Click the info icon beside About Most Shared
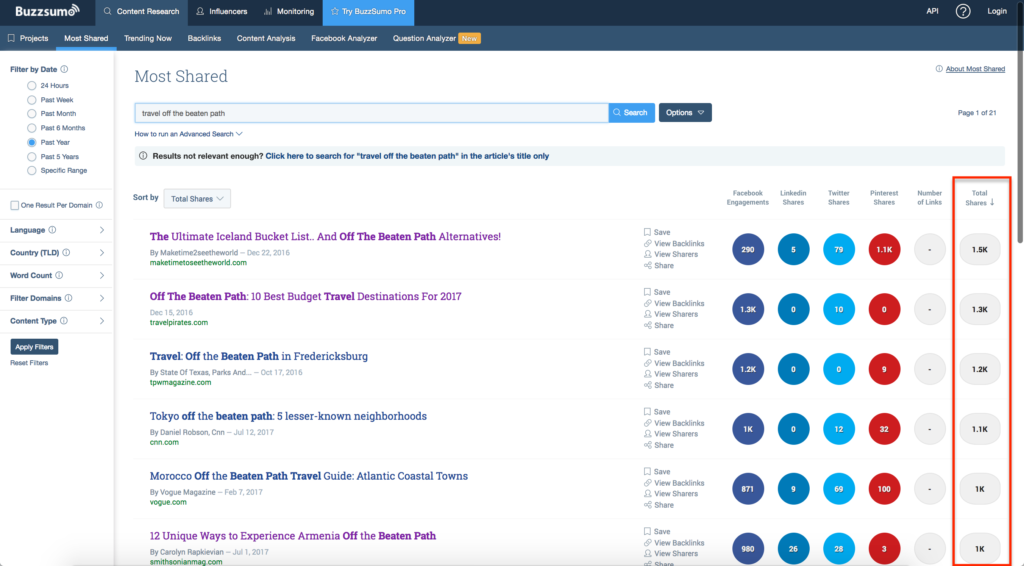This screenshot has height=566, width=1024. pyautogui.click(x=939, y=69)
